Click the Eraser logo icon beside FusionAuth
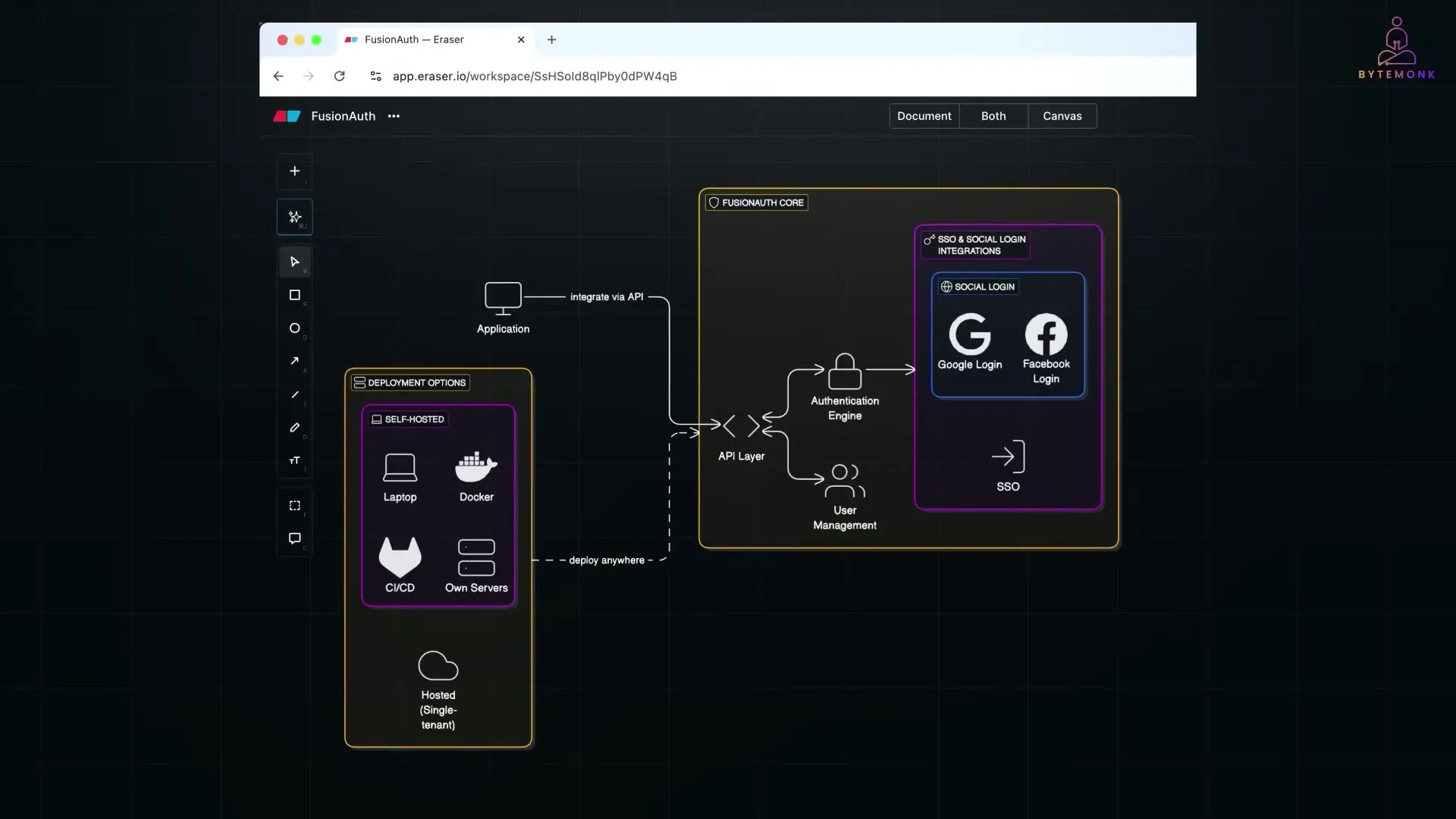Viewport: 1456px width, 819px height. [x=287, y=116]
